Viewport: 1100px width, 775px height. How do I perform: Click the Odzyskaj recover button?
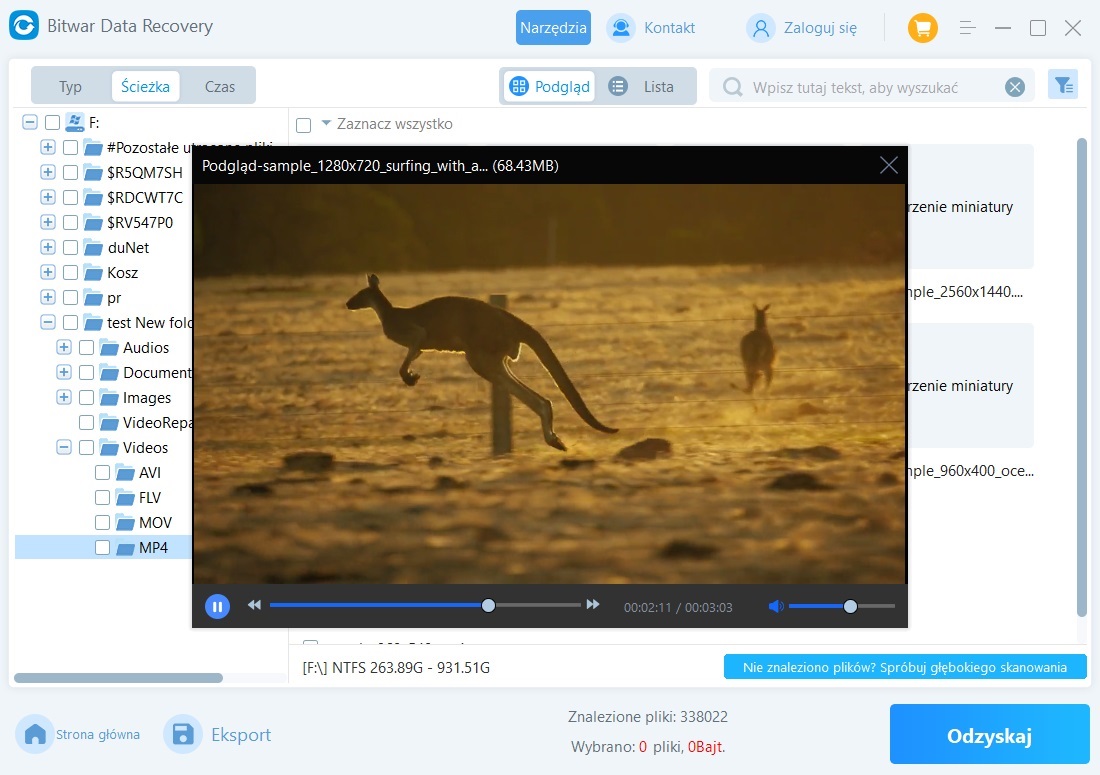coord(989,736)
